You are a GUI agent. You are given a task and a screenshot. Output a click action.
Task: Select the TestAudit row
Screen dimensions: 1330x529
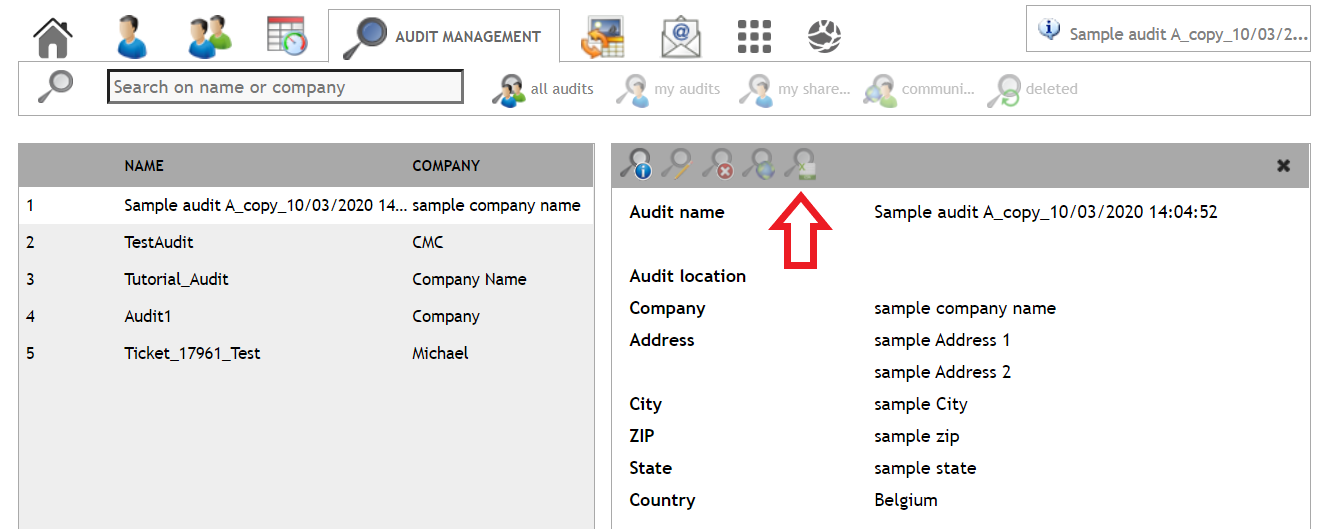[x=307, y=242]
